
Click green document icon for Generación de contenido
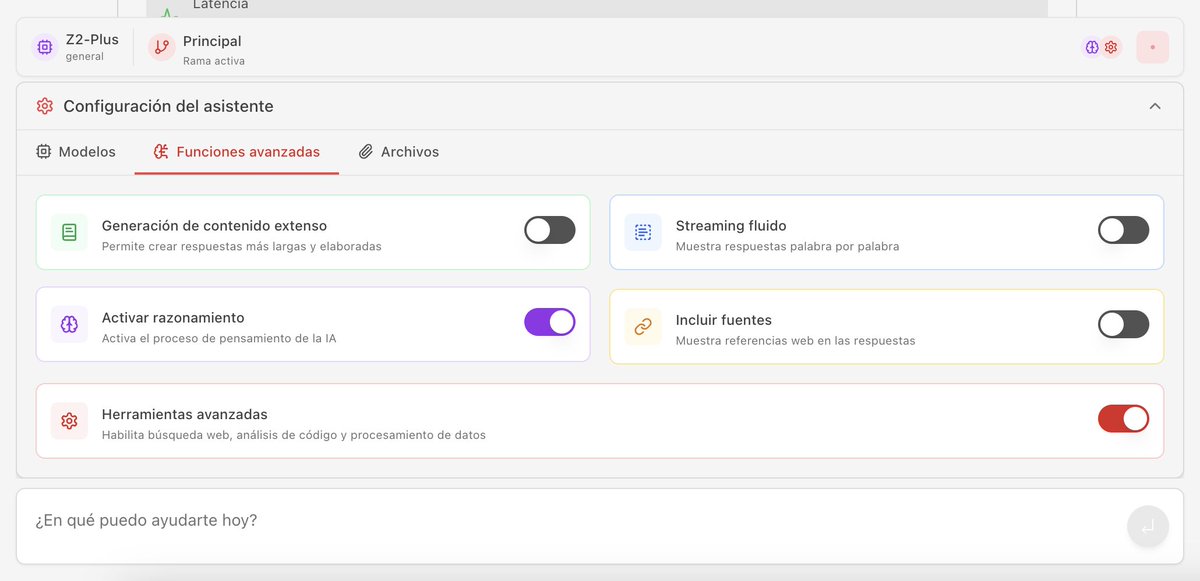(69, 232)
